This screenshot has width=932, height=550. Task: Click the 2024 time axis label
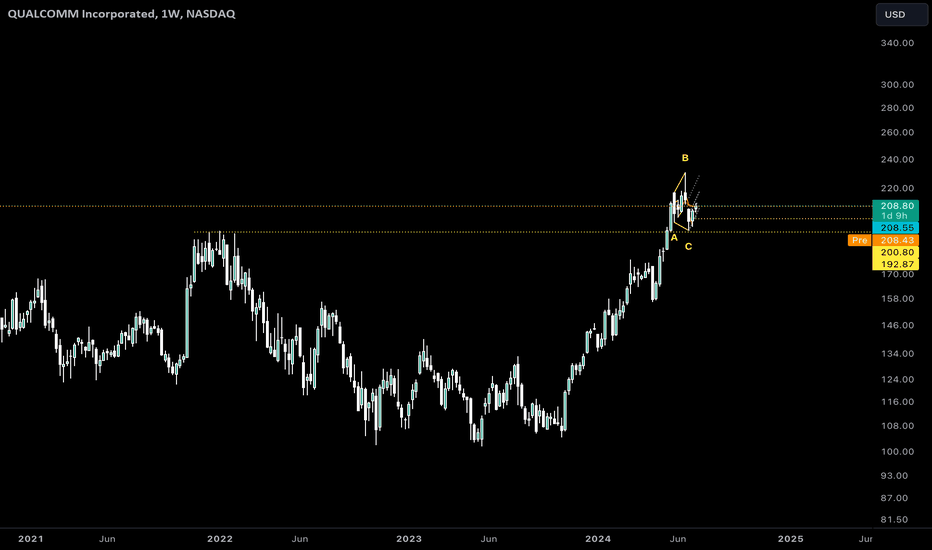[598, 539]
